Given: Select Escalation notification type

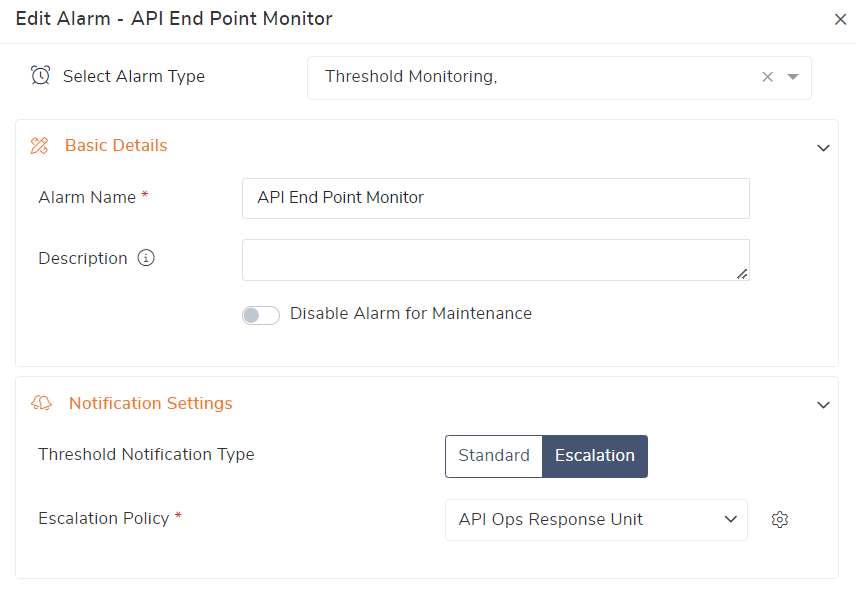Looking at the screenshot, I should [x=595, y=456].
